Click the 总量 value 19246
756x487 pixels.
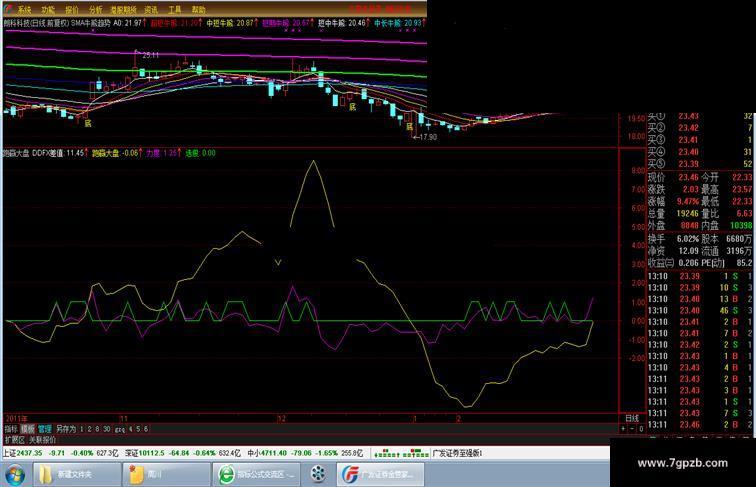click(688, 213)
